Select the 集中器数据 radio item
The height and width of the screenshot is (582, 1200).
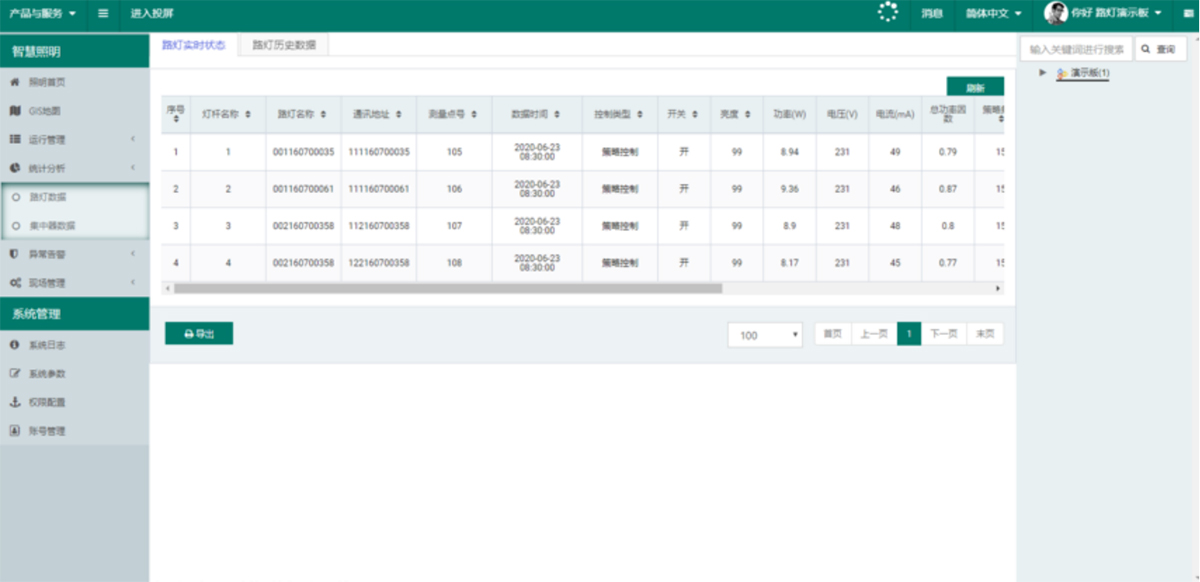[x=16, y=226]
